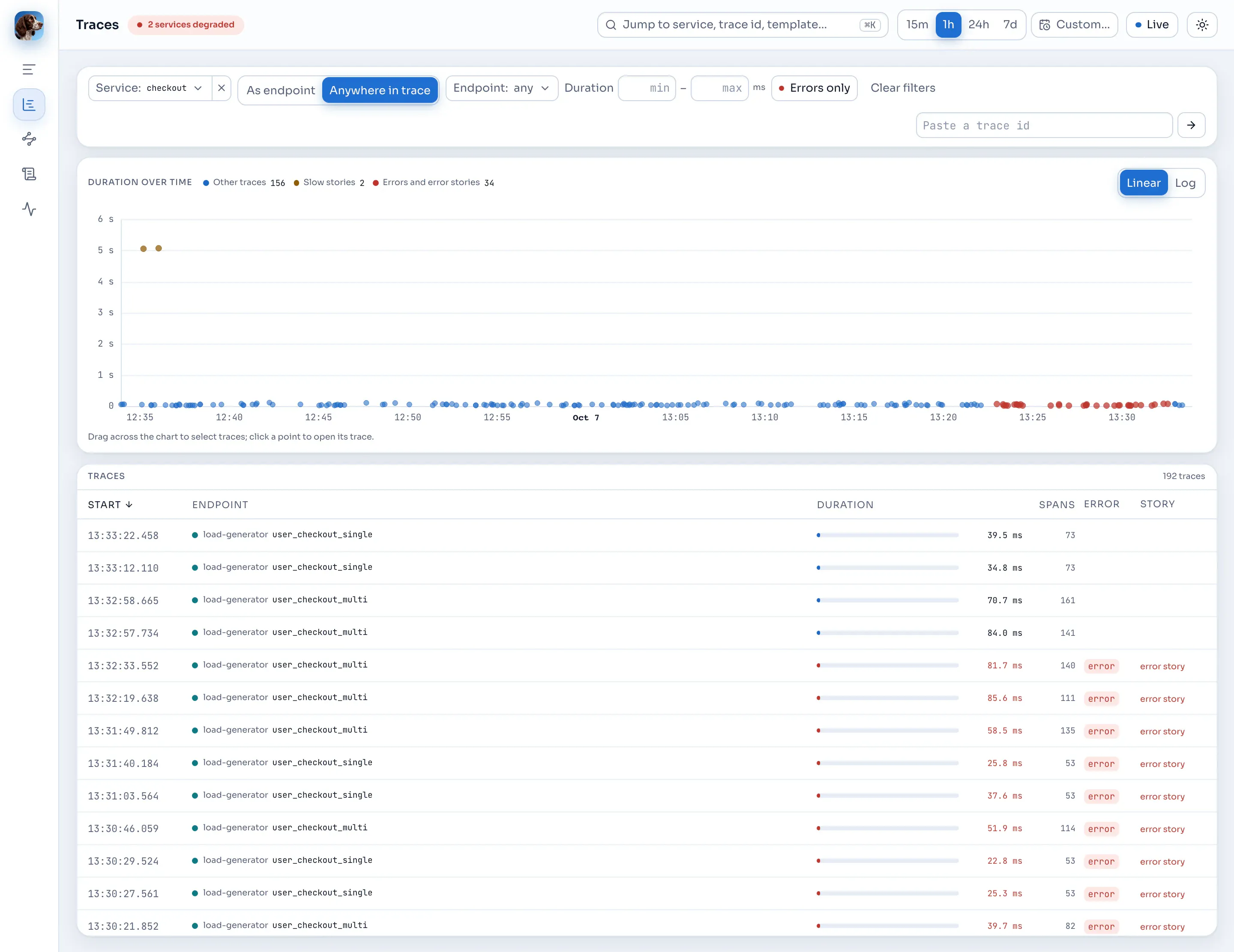Open the logs scroll icon in sidebar

click(x=29, y=174)
